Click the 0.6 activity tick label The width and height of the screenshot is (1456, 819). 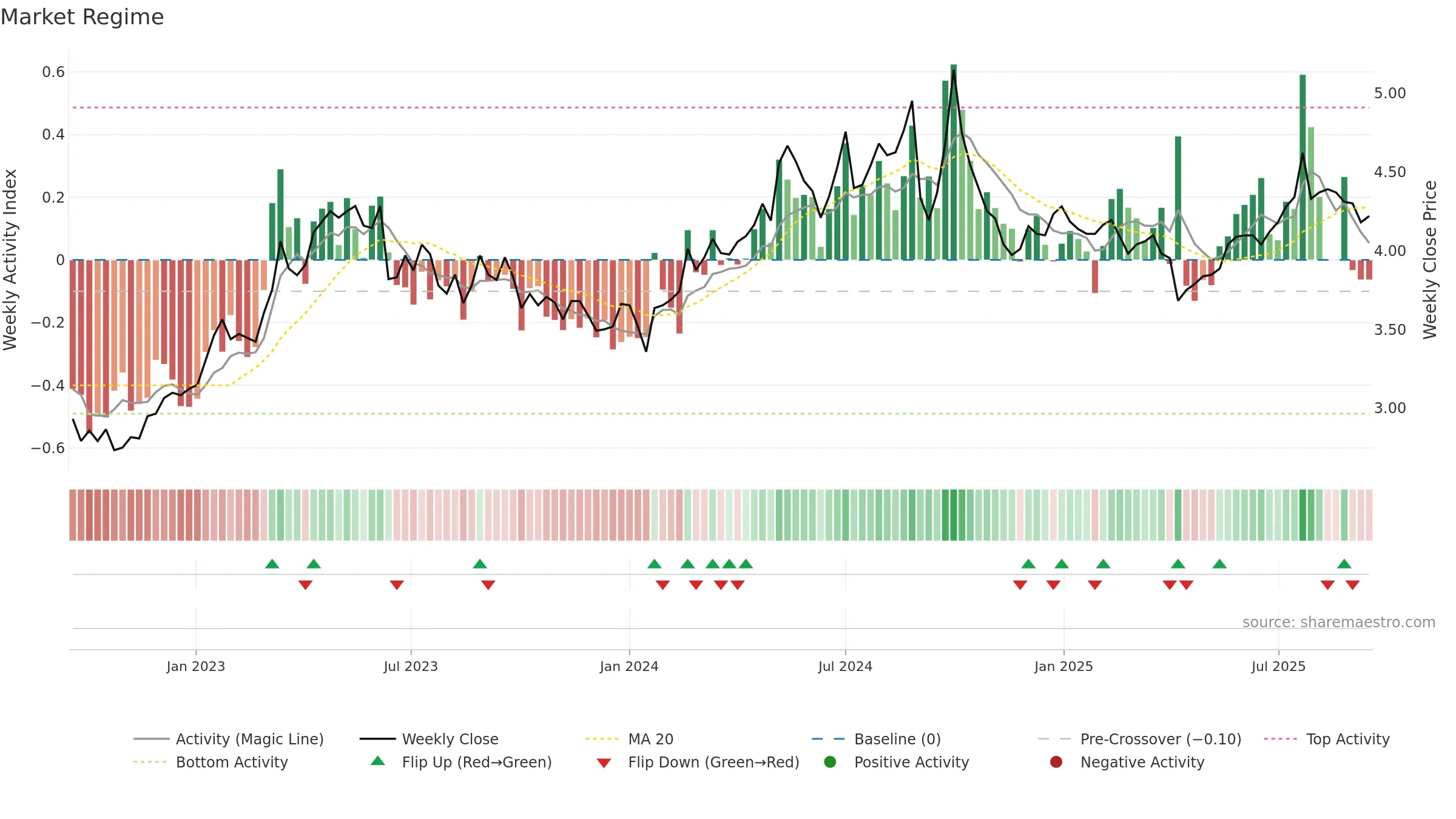coord(53,72)
